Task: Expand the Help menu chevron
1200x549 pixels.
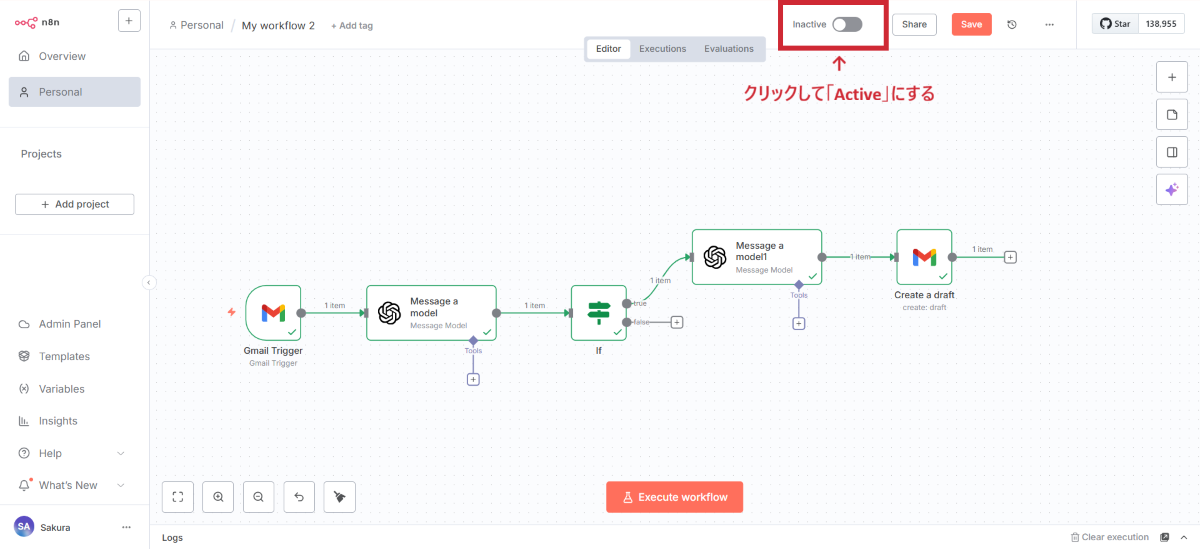Action: (x=121, y=453)
